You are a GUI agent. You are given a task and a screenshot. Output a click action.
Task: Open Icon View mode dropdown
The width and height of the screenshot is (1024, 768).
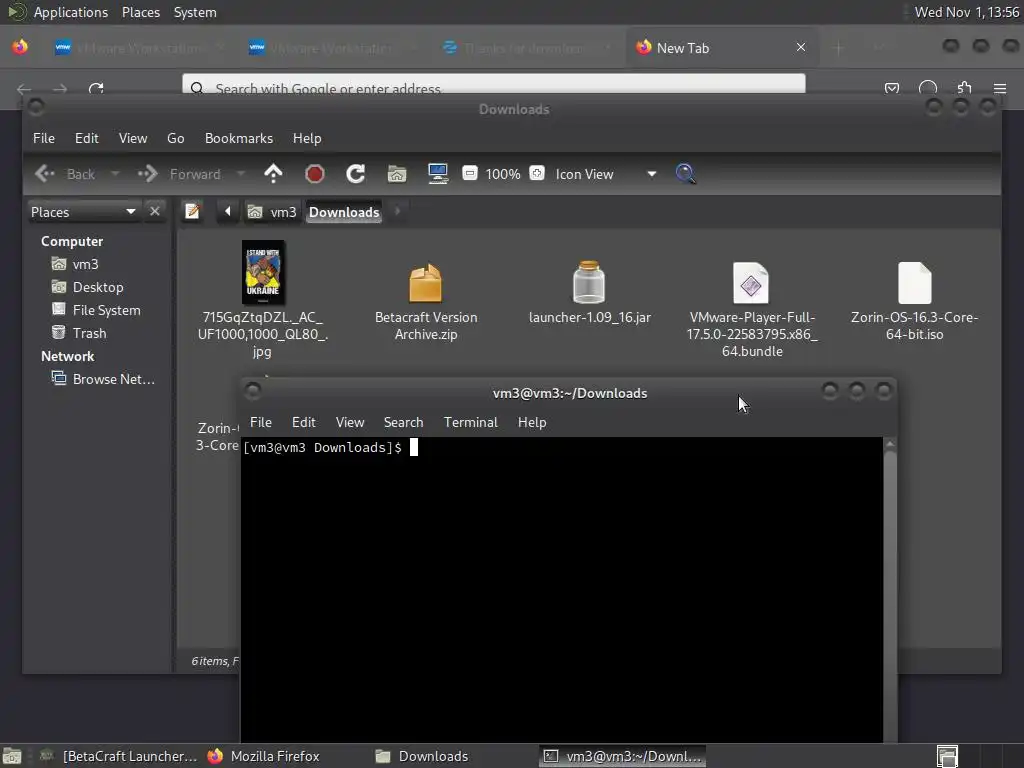[x=604, y=174]
